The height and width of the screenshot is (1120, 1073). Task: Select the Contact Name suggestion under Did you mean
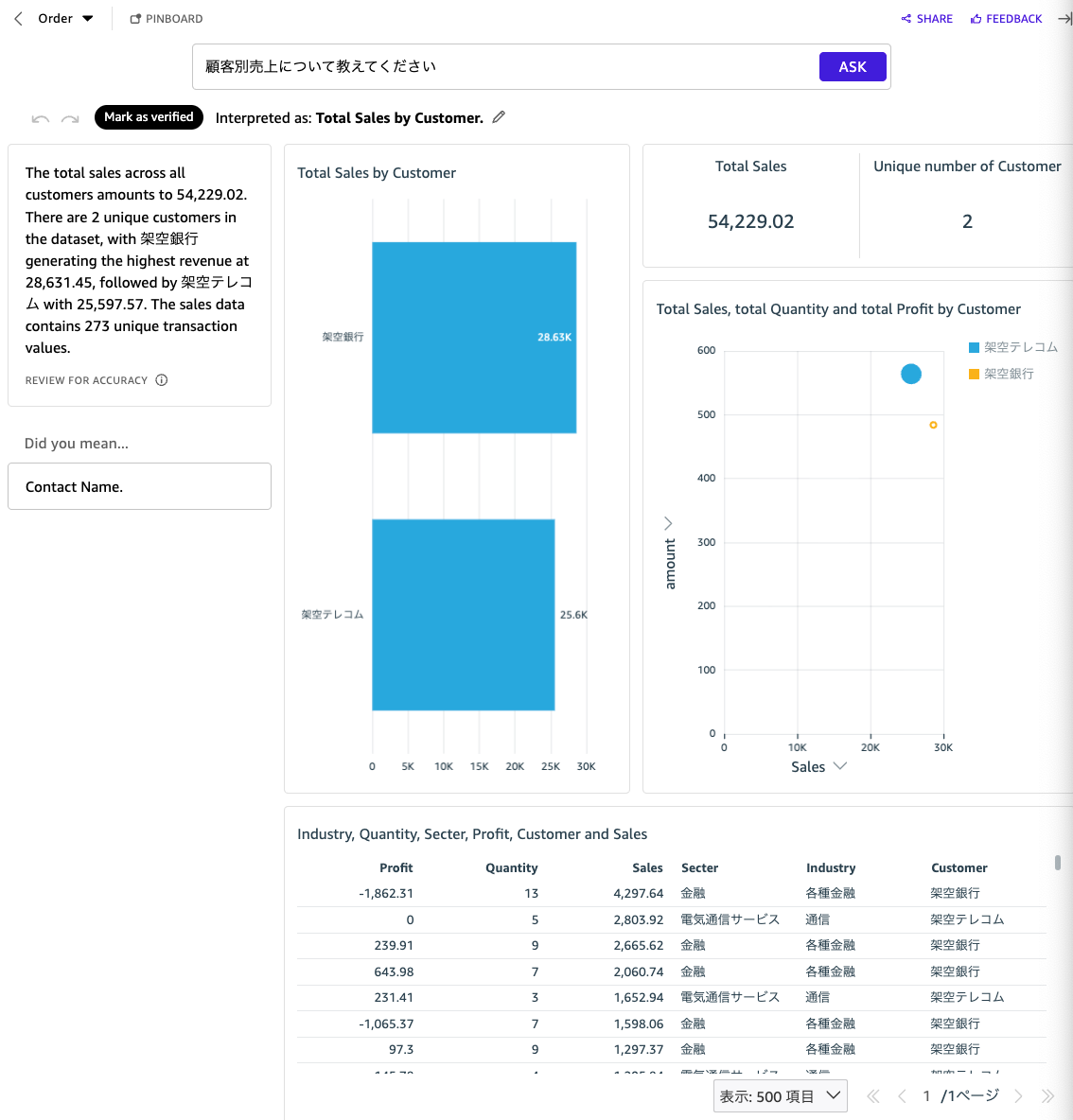click(139, 486)
